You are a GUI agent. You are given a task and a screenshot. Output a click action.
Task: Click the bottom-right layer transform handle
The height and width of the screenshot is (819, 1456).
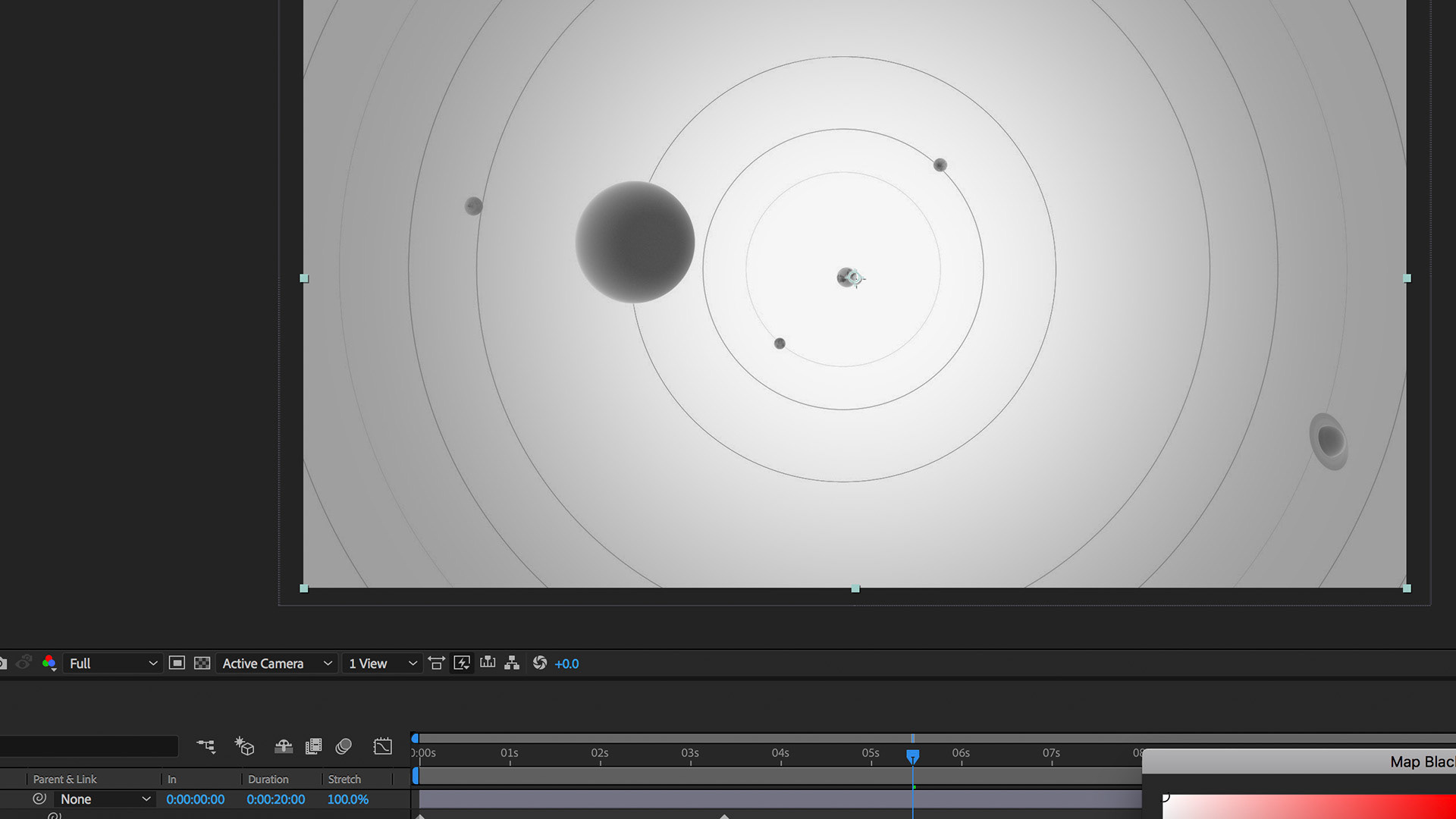(x=1407, y=588)
